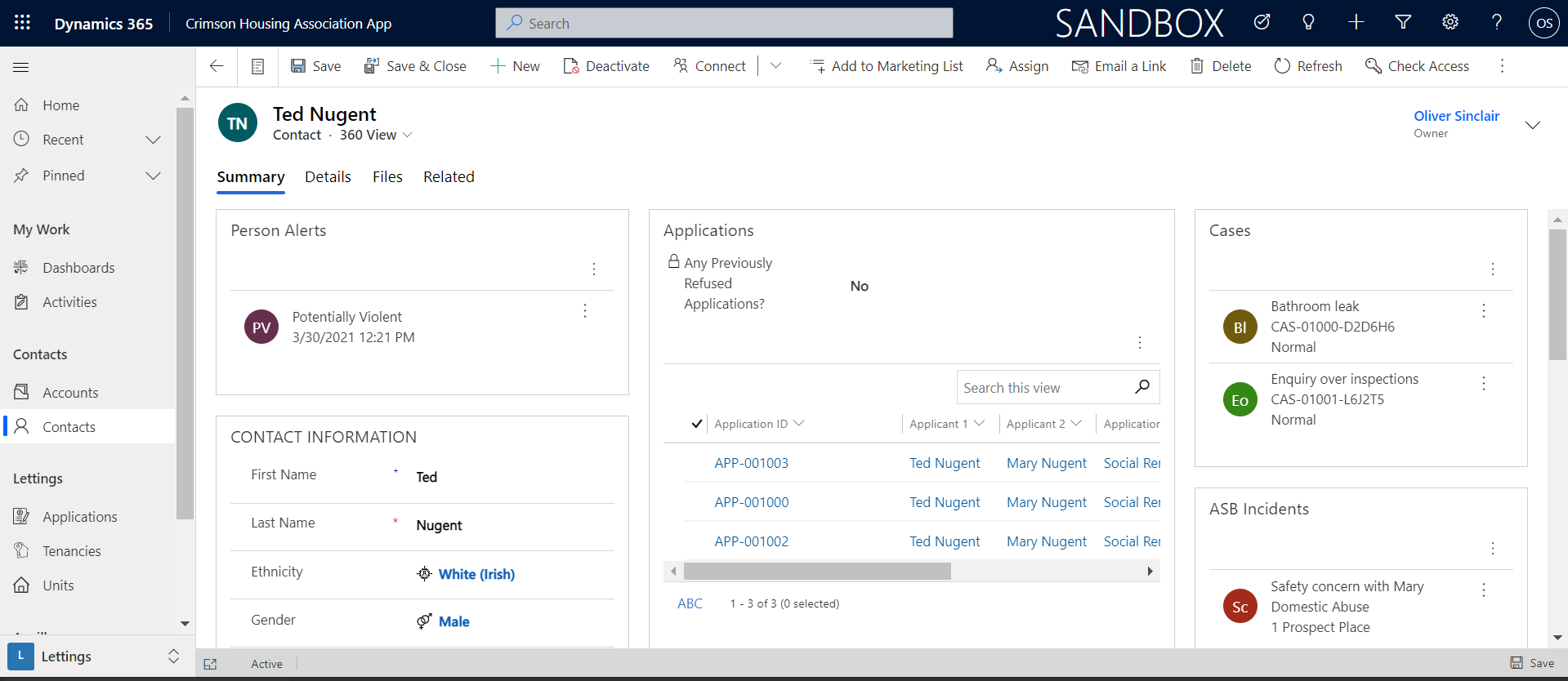This screenshot has width=1568, height=681.
Task: Click search magnifier in Applications view
Action: click(x=1142, y=387)
